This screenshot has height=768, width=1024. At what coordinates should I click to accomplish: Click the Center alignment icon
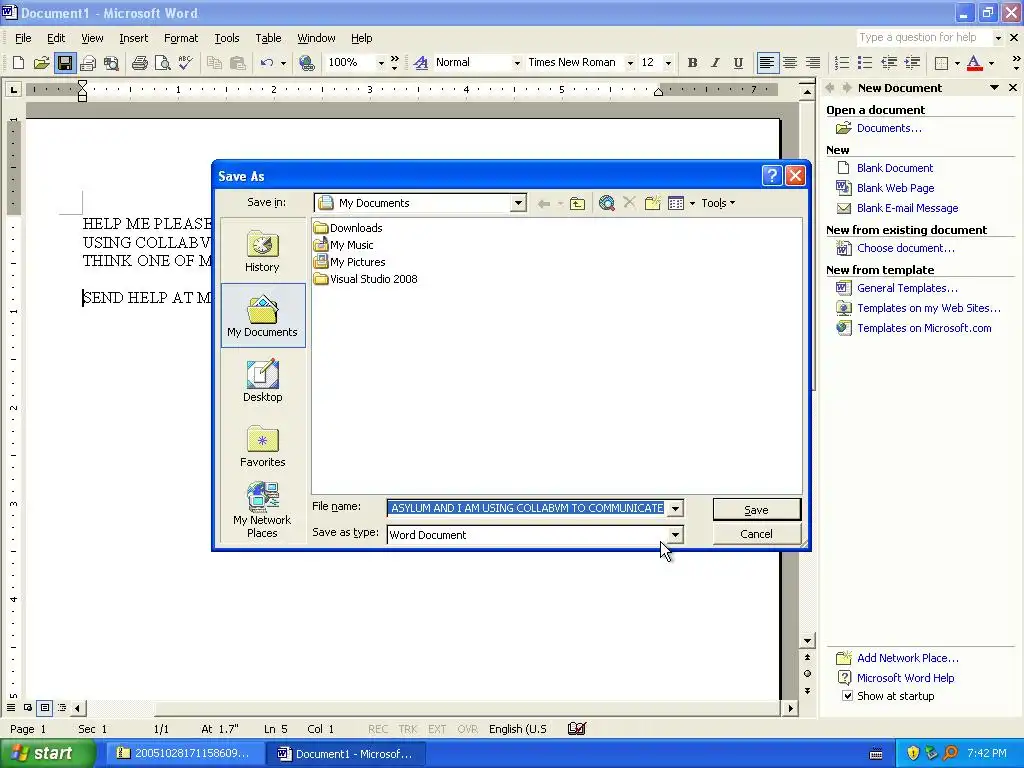pos(790,63)
